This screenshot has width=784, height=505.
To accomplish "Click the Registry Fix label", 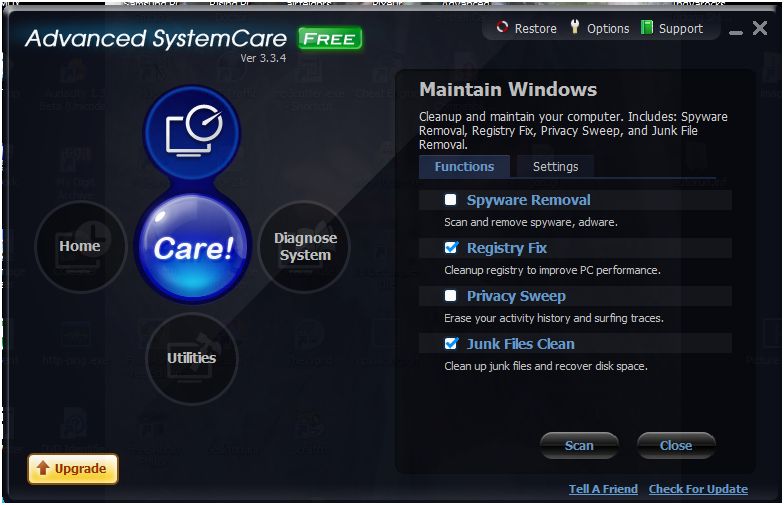I will (506, 248).
